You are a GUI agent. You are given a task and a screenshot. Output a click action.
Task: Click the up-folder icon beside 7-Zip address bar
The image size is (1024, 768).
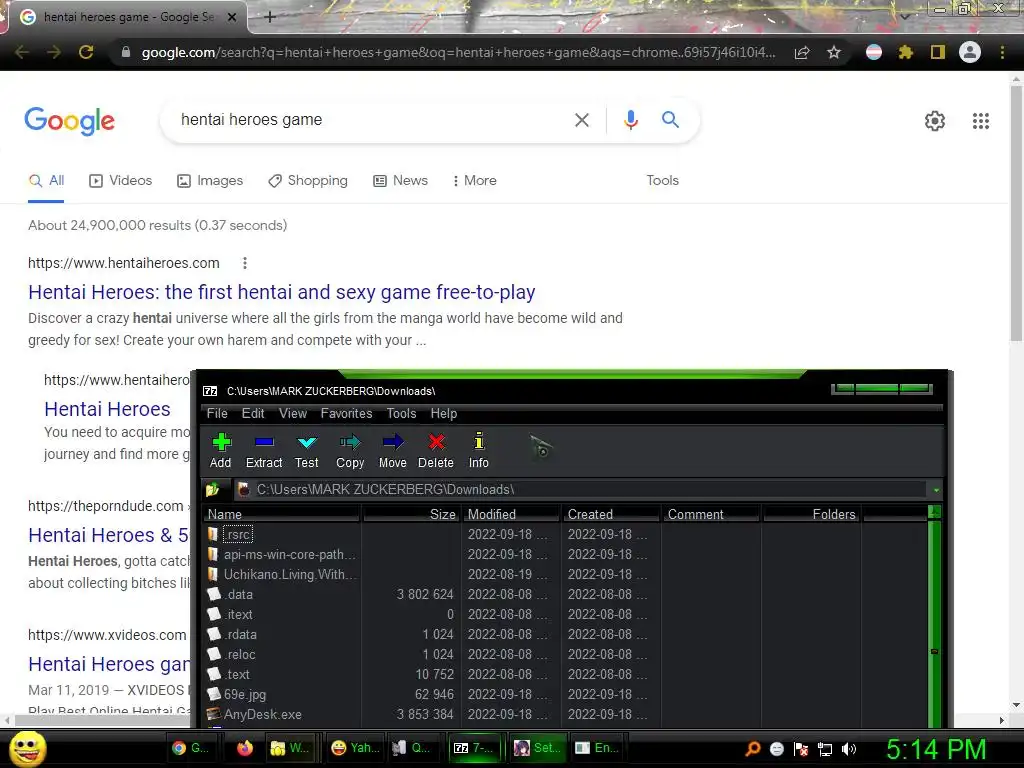tap(213, 489)
